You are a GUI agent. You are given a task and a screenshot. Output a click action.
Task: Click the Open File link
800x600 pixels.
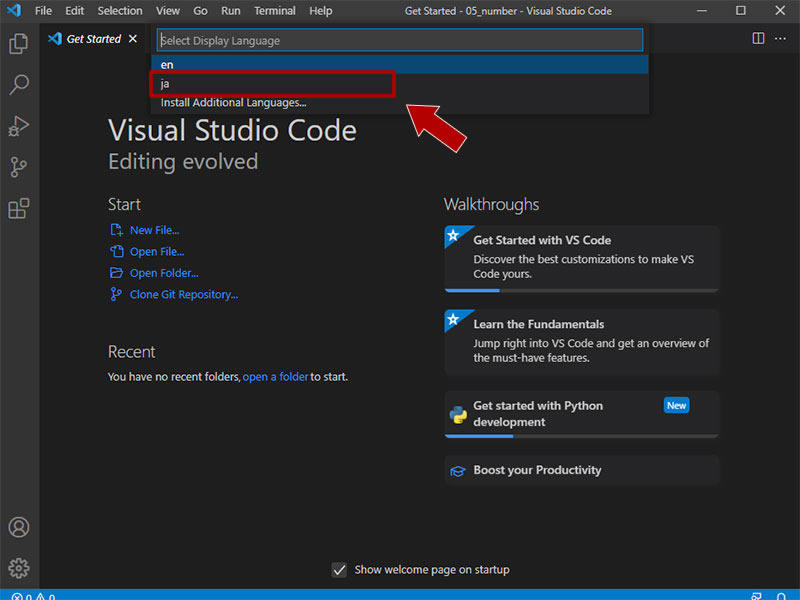pyautogui.click(x=157, y=252)
